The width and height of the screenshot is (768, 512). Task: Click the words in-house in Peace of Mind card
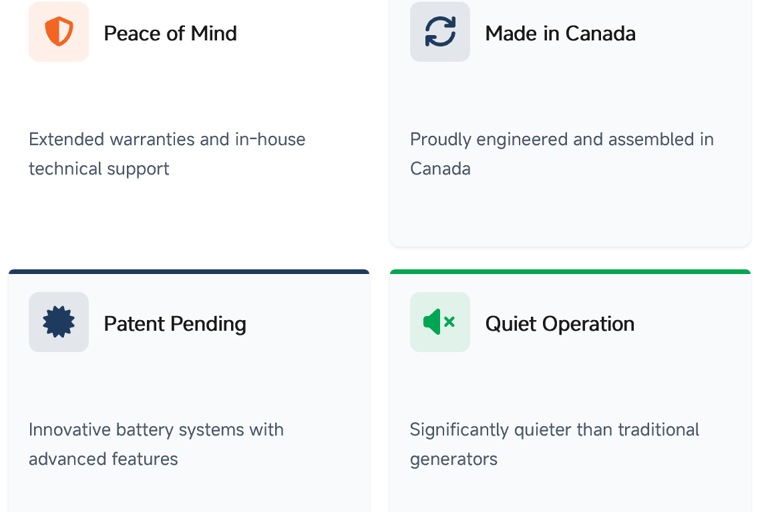click(x=270, y=139)
